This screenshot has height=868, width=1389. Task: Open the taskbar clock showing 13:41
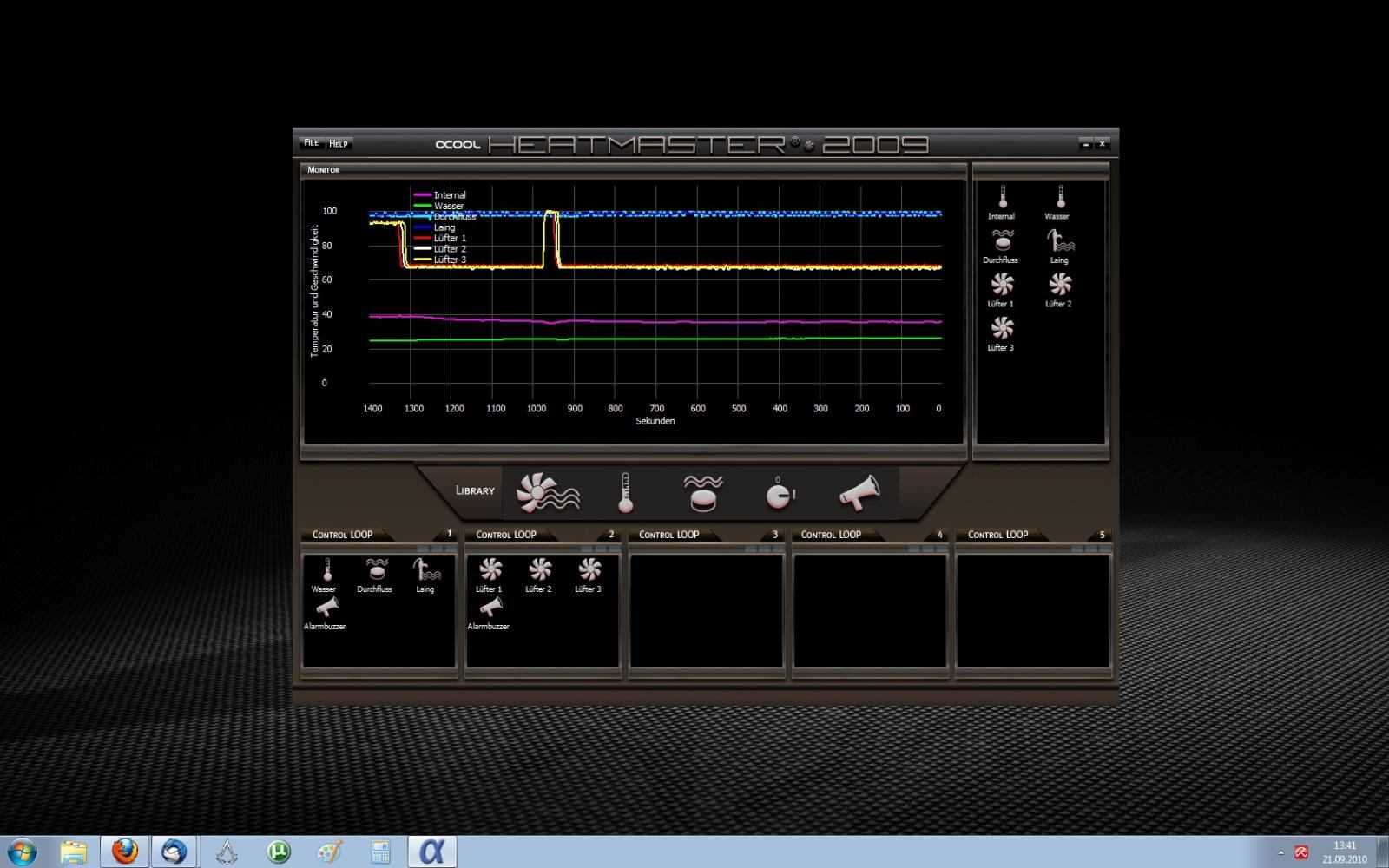(x=1345, y=852)
